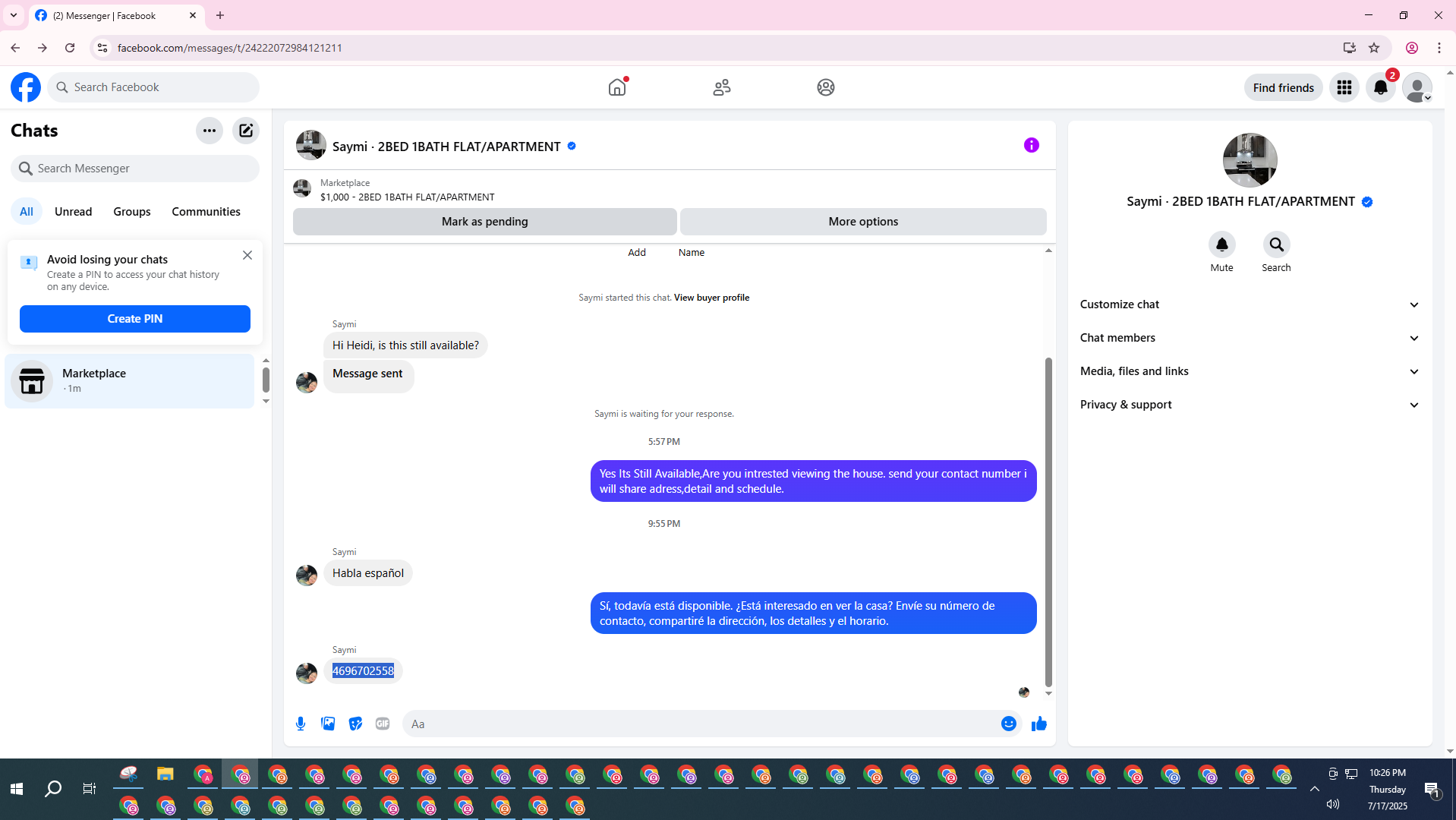This screenshot has width=1456, height=820.
Task: Select the Unread chats tab
Action: 73,212
